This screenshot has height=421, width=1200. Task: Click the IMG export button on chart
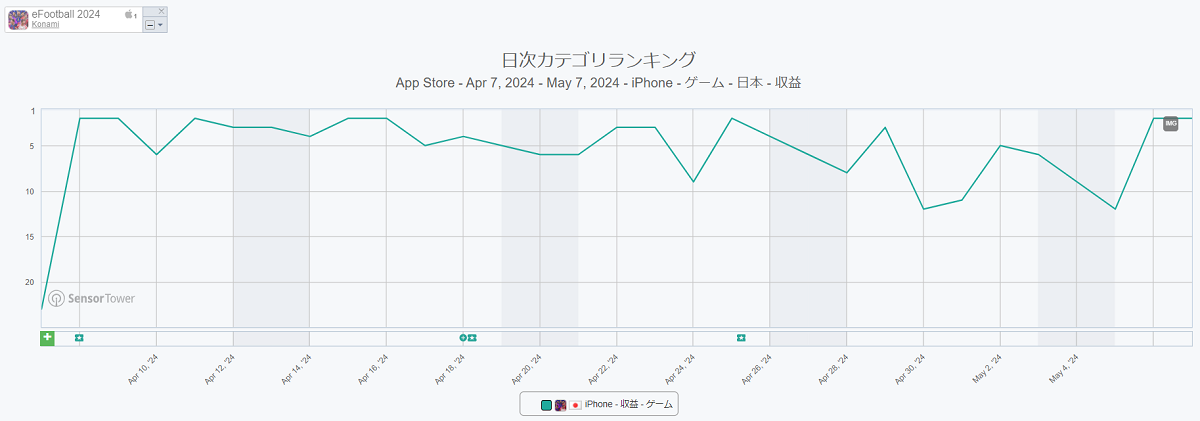(x=1171, y=123)
